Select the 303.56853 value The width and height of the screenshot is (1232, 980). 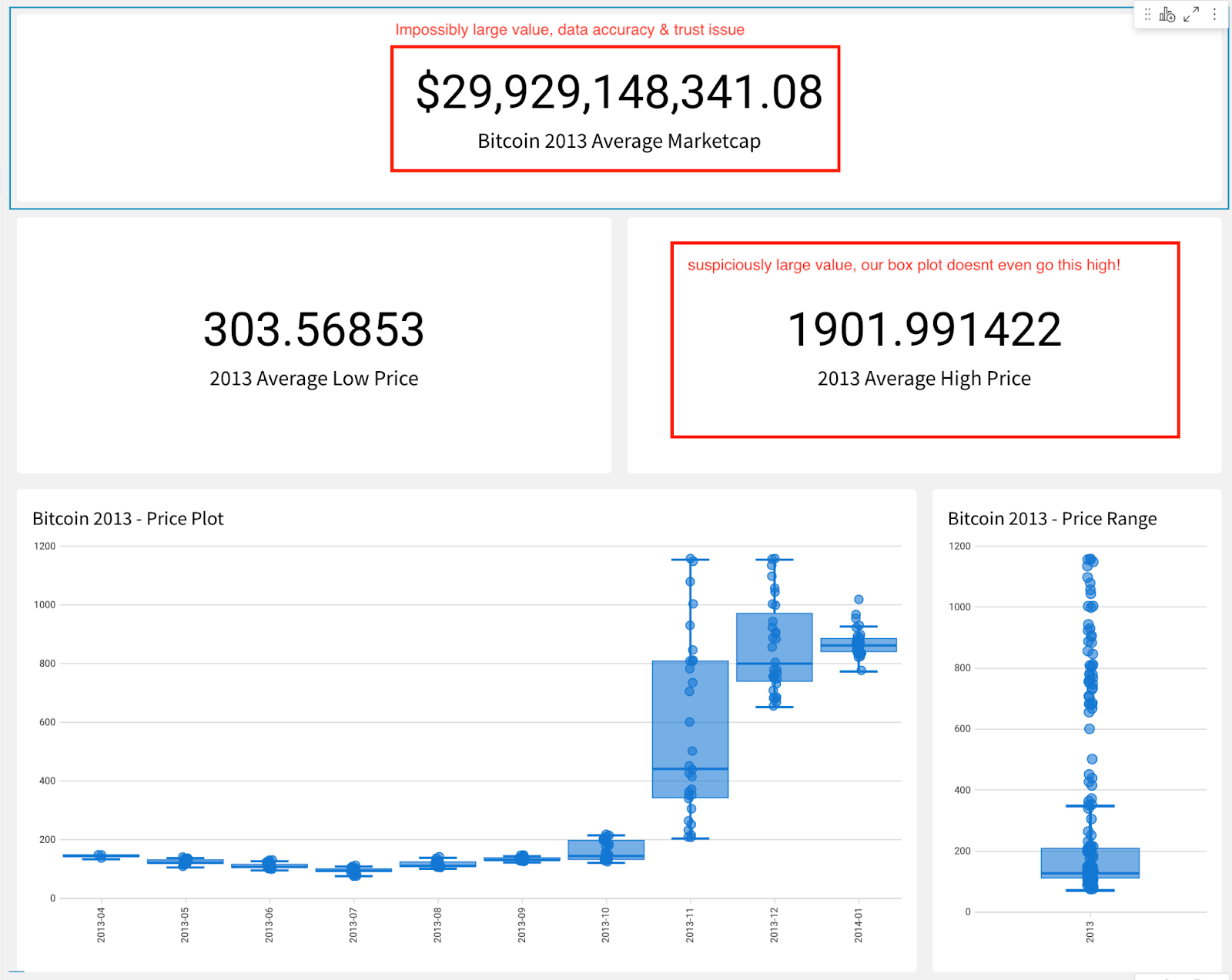(313, 329)
